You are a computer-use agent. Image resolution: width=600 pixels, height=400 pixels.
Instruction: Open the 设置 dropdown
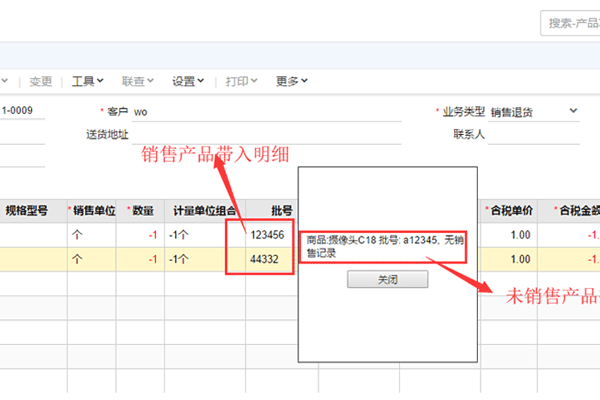tap(188, 81)
